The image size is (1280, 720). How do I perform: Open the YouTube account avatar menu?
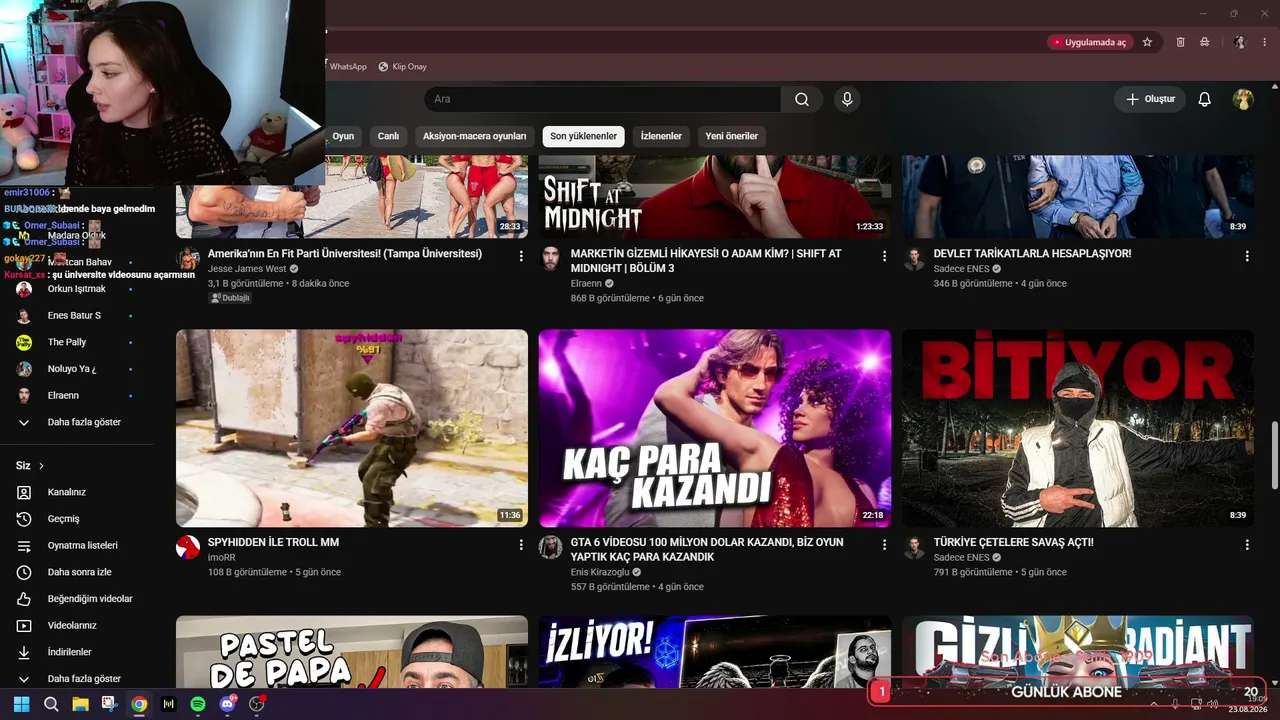click(x=1243, y=99)
